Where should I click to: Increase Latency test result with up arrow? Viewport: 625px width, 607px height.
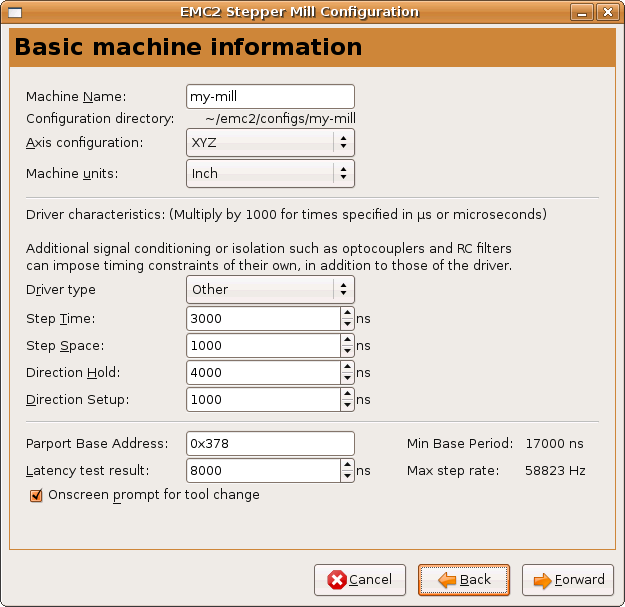click(x=348, y=465)
